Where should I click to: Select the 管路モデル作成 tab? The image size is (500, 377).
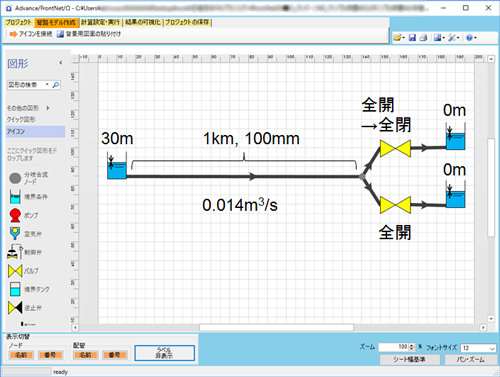[56, 22]
